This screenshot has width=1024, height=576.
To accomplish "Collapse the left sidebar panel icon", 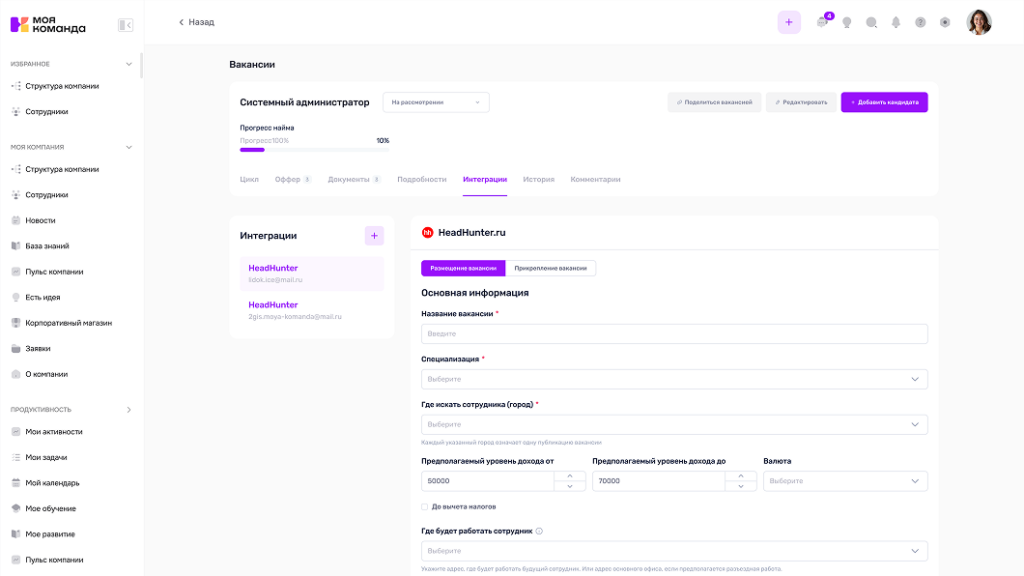I will coord(125,25).
